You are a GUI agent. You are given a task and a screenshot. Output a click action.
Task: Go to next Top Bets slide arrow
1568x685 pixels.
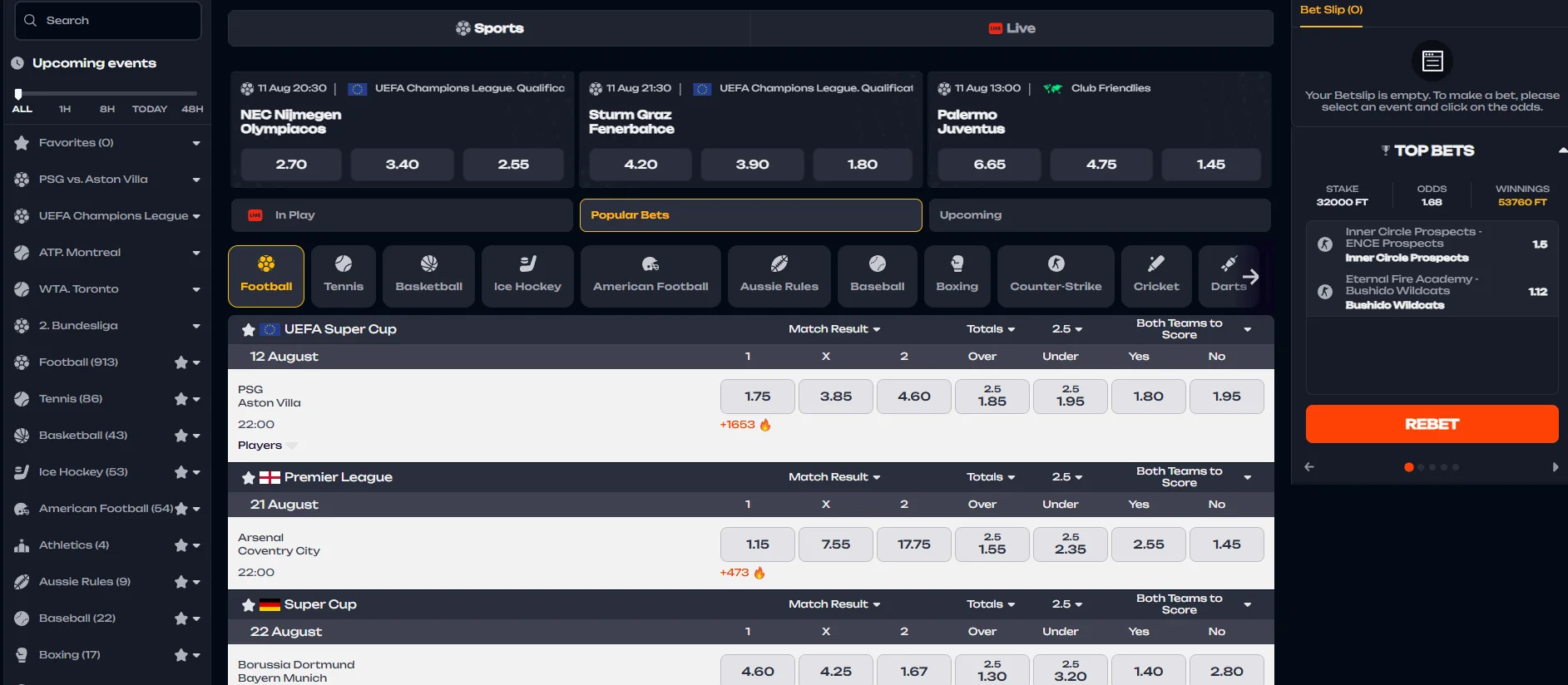[1556, 467]
